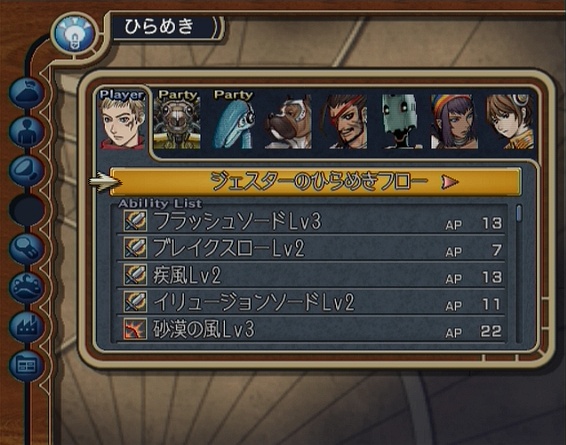566x445 pixels.
Task: Click the Ability List scrollbar thumb
Action: click(519, 213)
